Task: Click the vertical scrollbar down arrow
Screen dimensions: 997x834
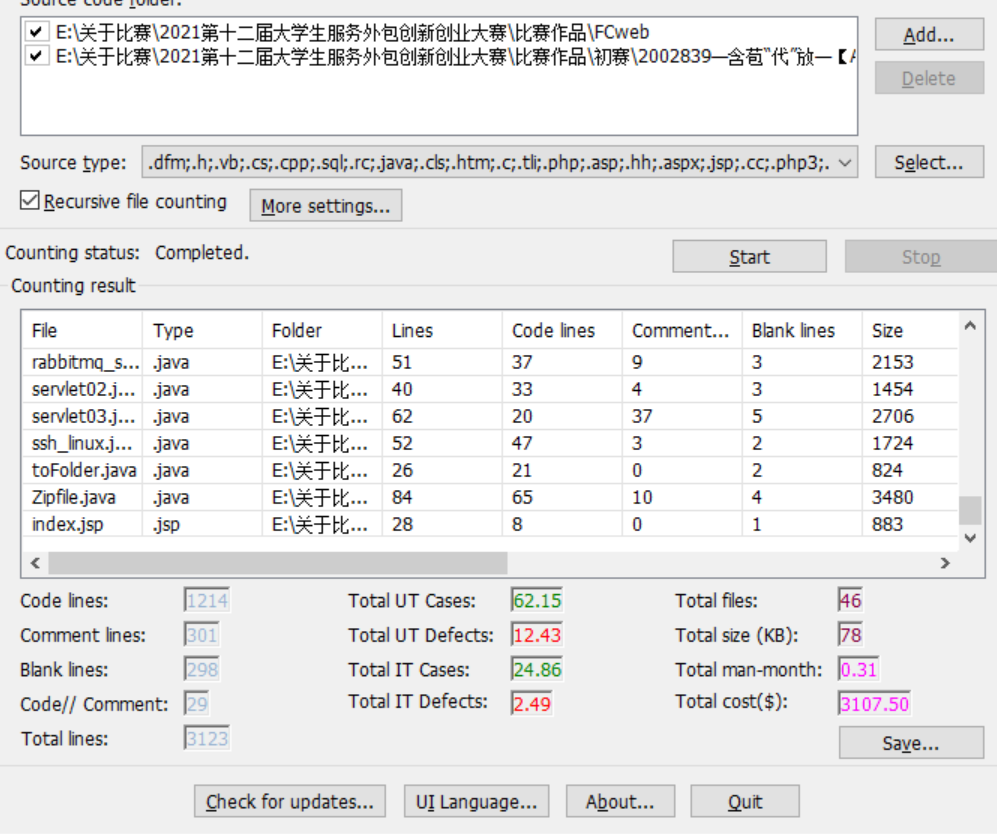Action: tap(970, 538)
